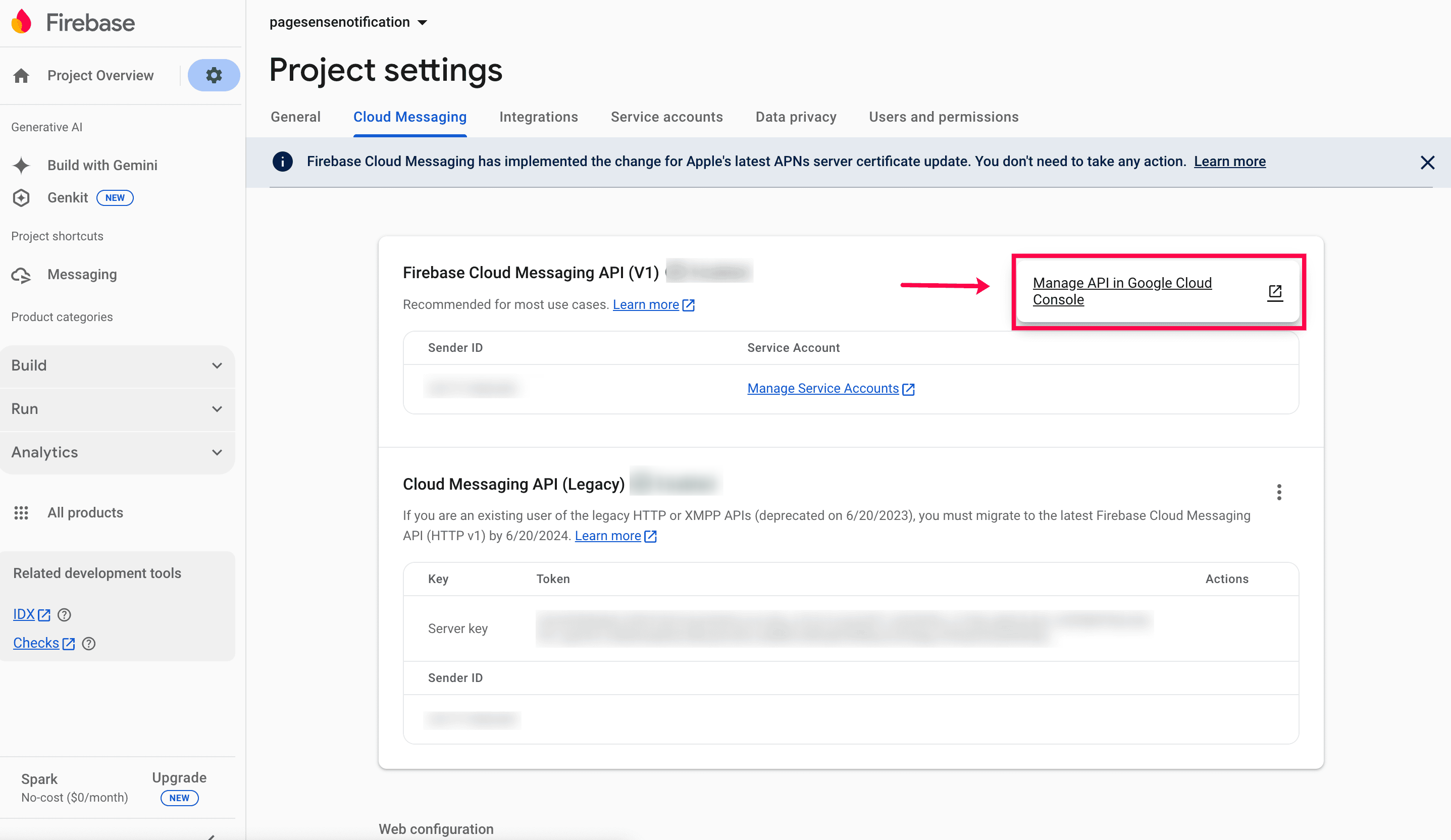Image resolution: width=1451 pixels, height=840 pixels.
Task: Open the Legacy API three-dot menu
Action: point(1279,492)
